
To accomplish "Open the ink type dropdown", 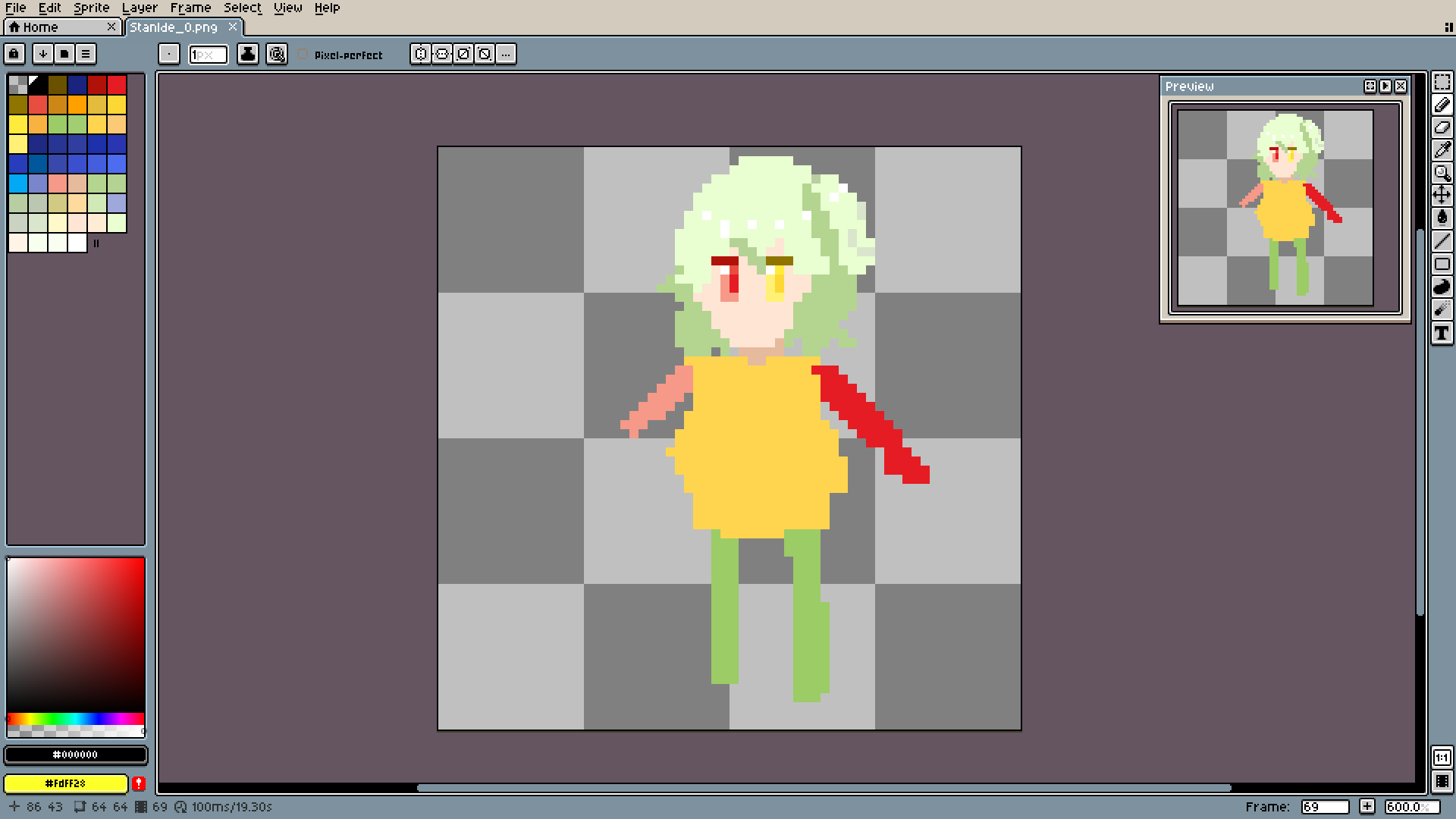I will coord(247,54).
